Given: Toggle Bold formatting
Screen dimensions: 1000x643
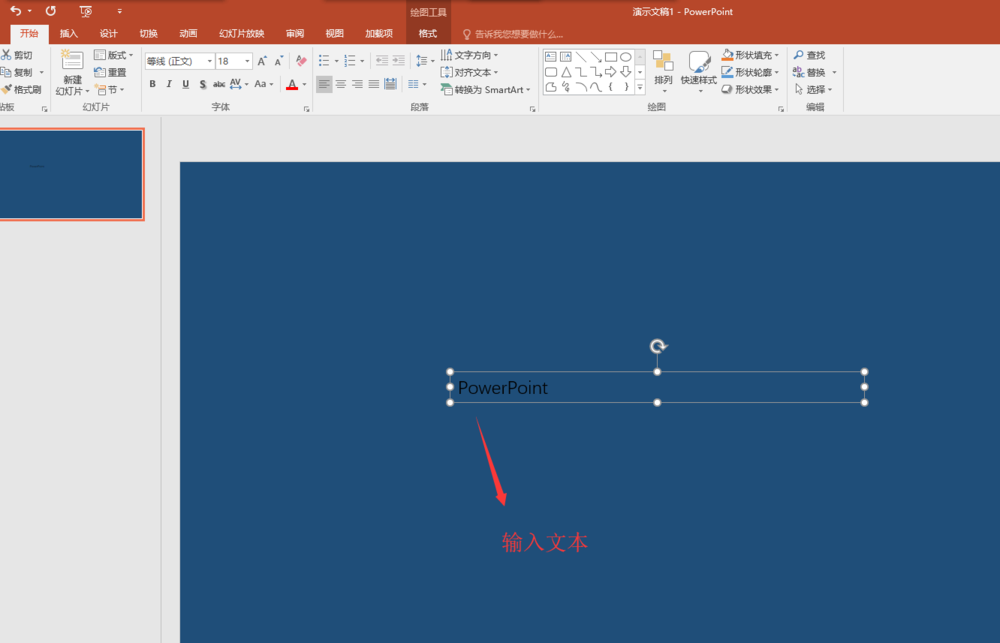Looking at the screenshot, I should coord(152,84).
